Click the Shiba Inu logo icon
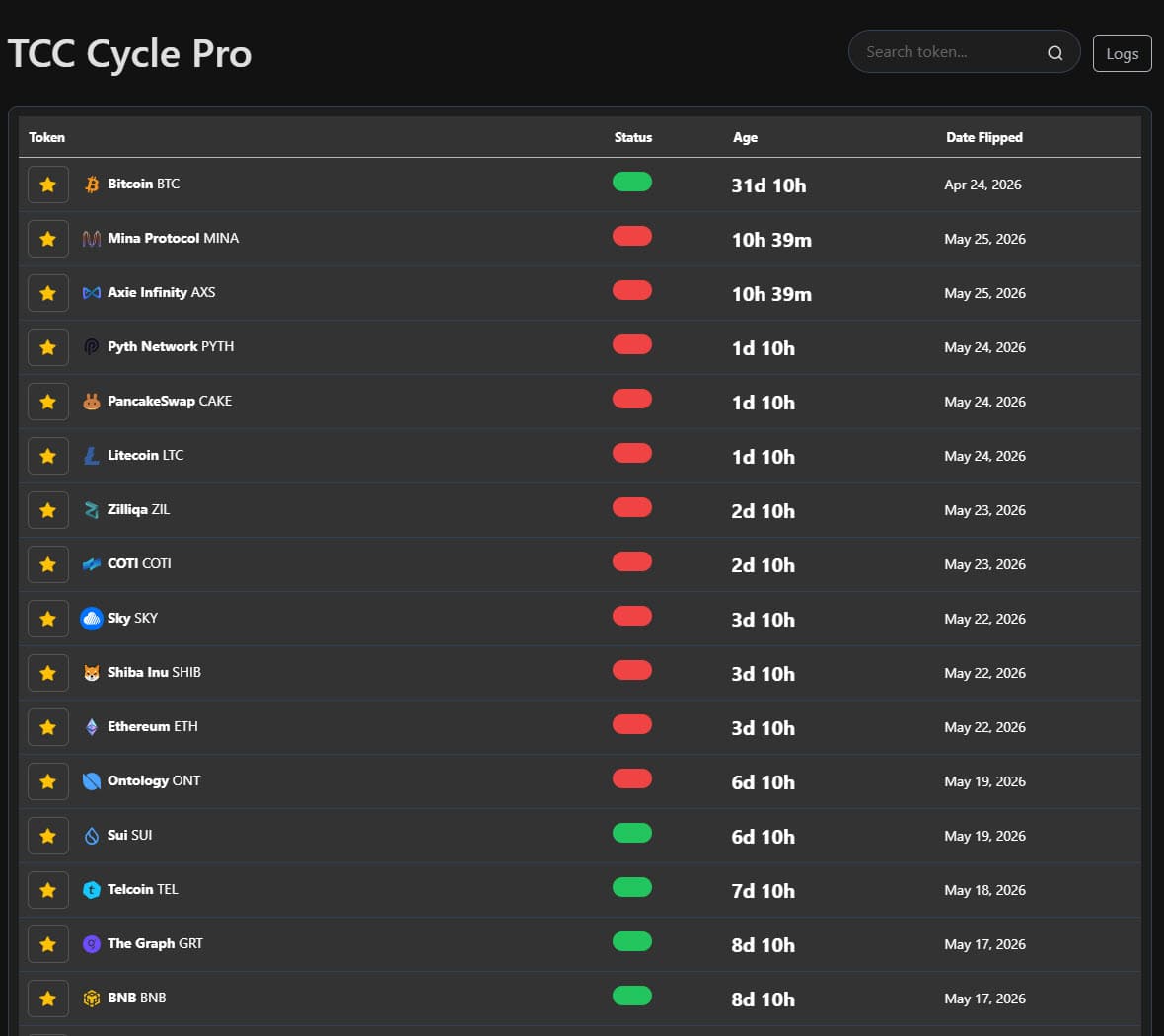 [92, 672]
